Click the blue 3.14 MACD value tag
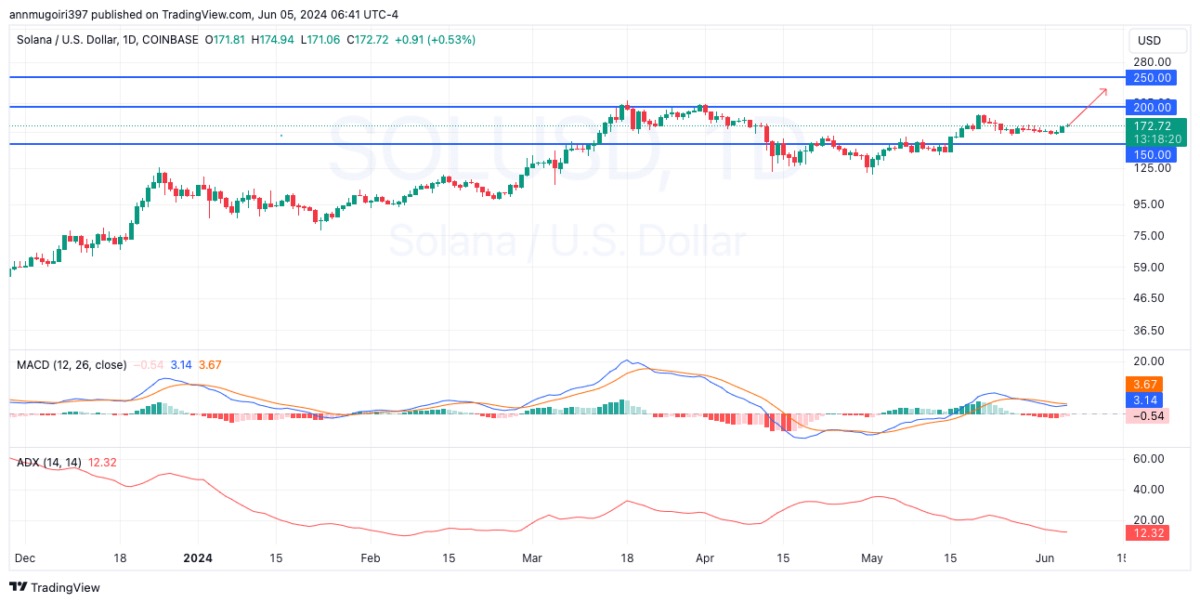 pyautogui.click(x=1148, y=399)
